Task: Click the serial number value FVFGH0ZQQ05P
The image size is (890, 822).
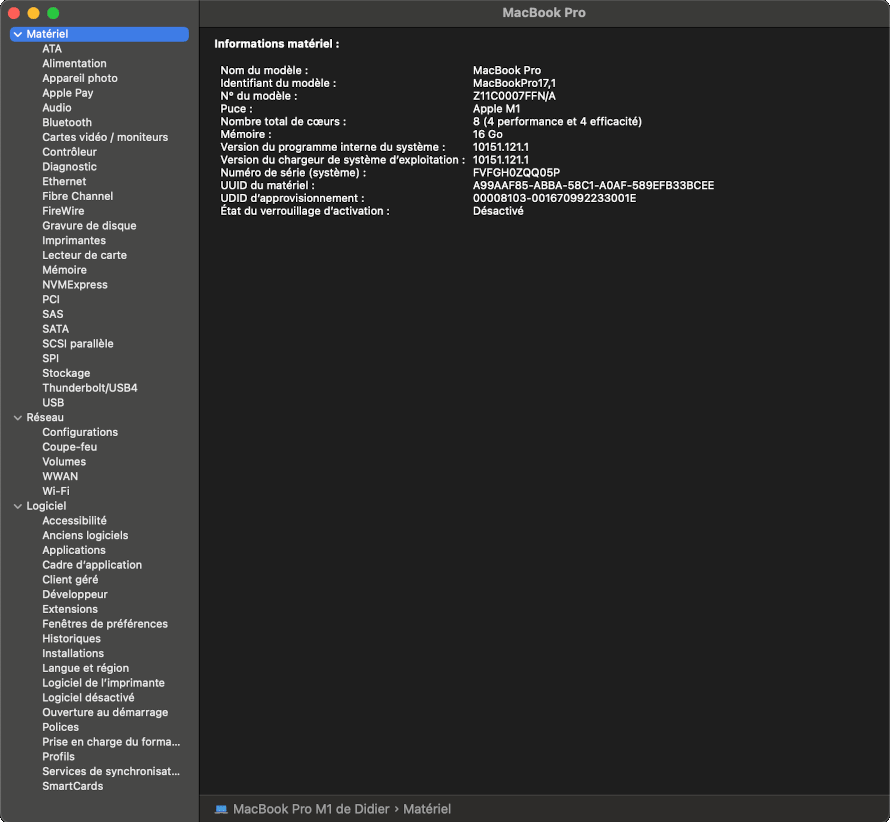Action: [x=516, y=172]
